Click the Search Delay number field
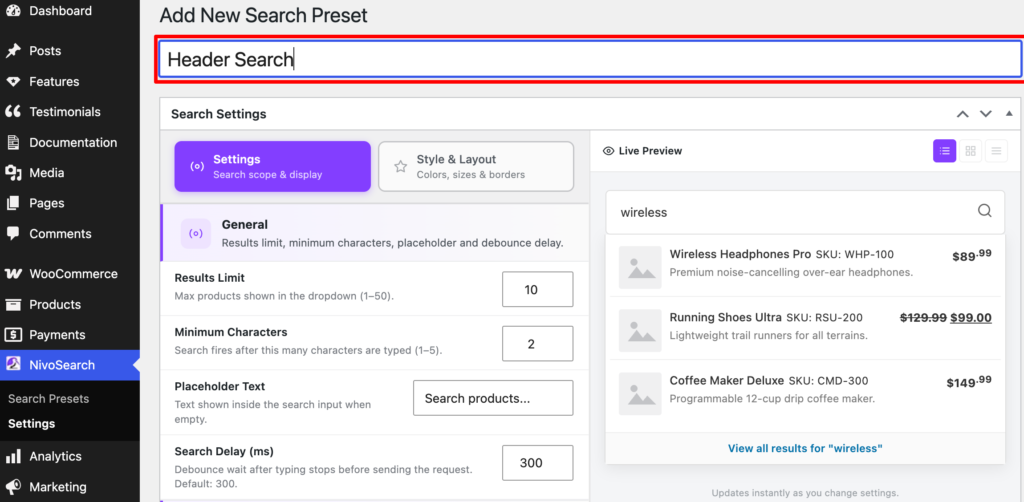 pos(537,463)
